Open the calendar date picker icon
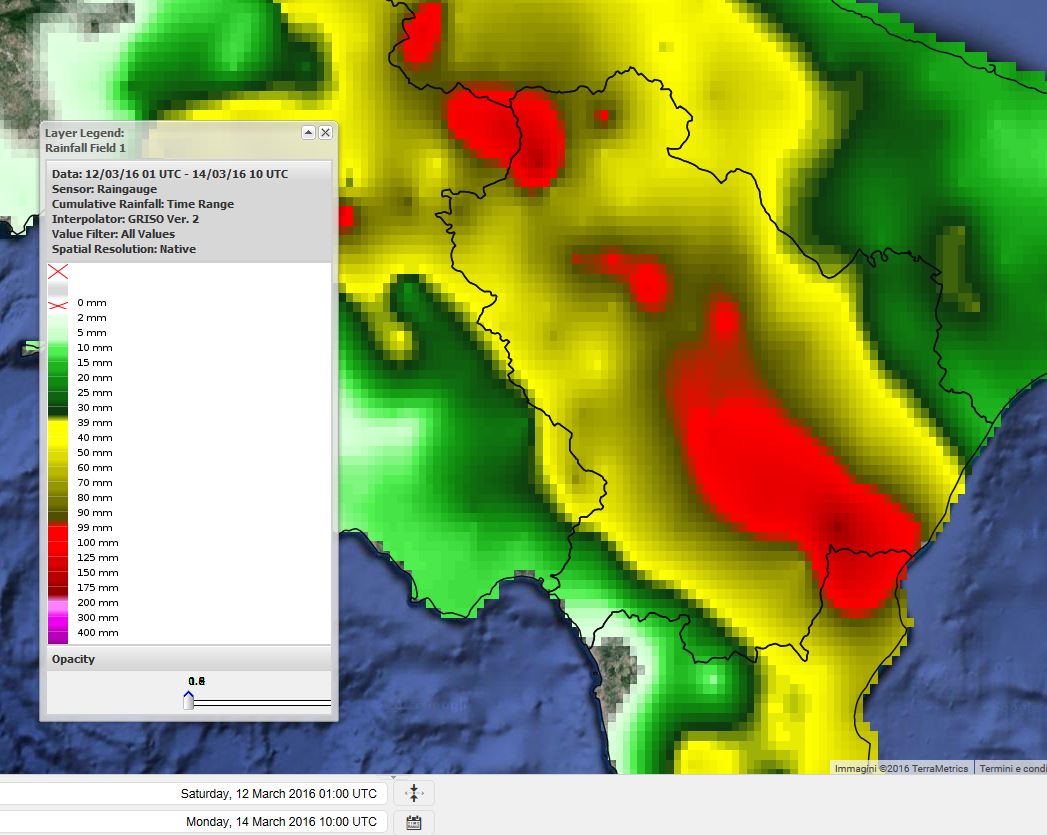This screenshot has width=1047, height=835. click(x=414, y=822)
